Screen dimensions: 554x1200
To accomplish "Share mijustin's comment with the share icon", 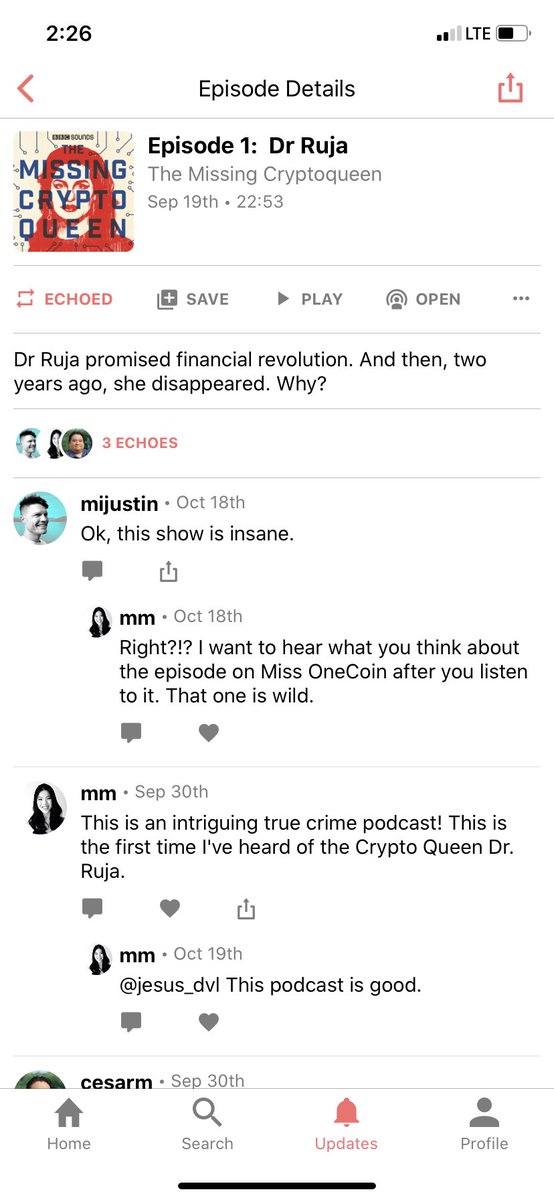I will [168, 571].
